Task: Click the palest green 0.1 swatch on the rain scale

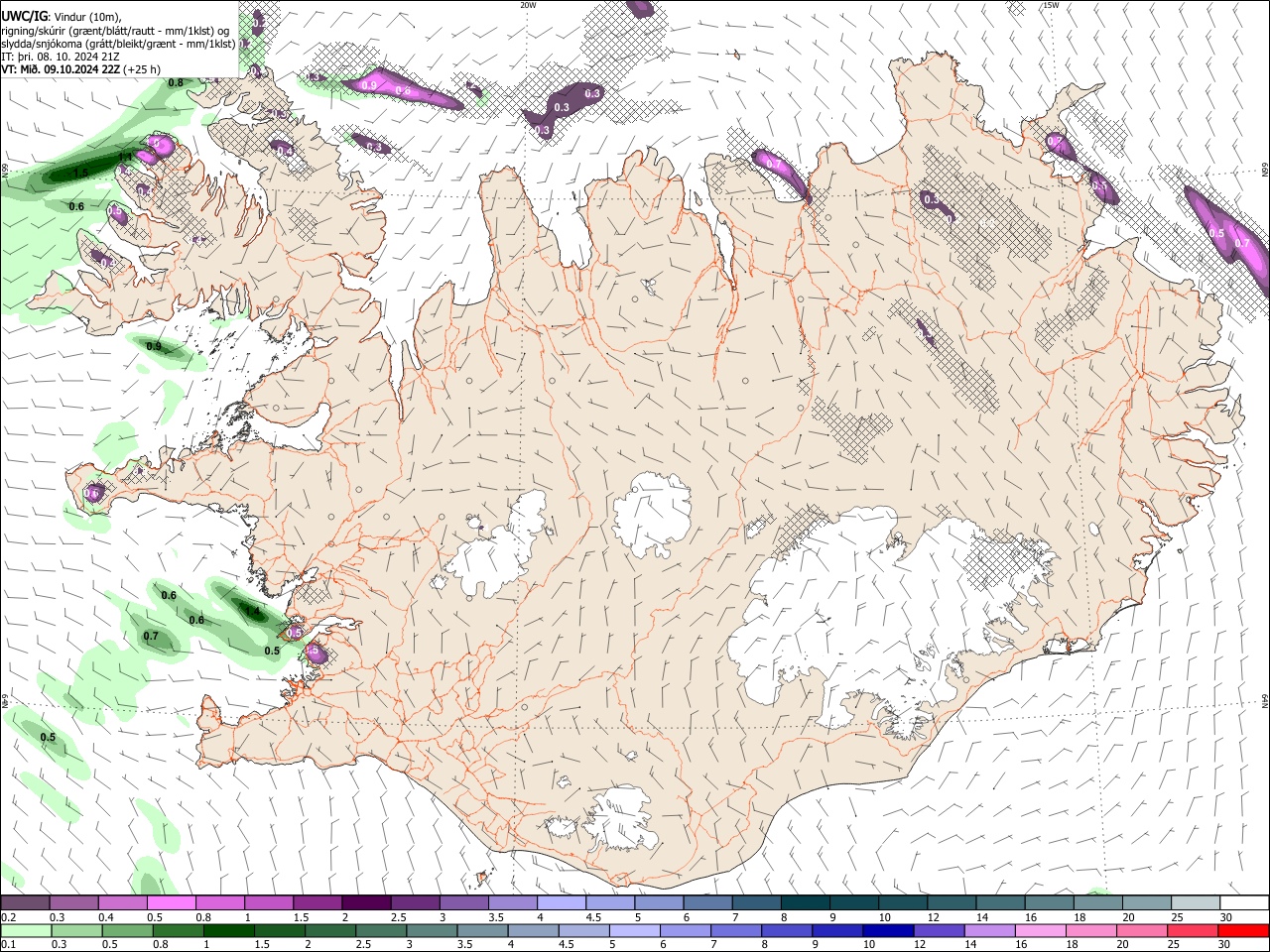Action: (26, 930)
